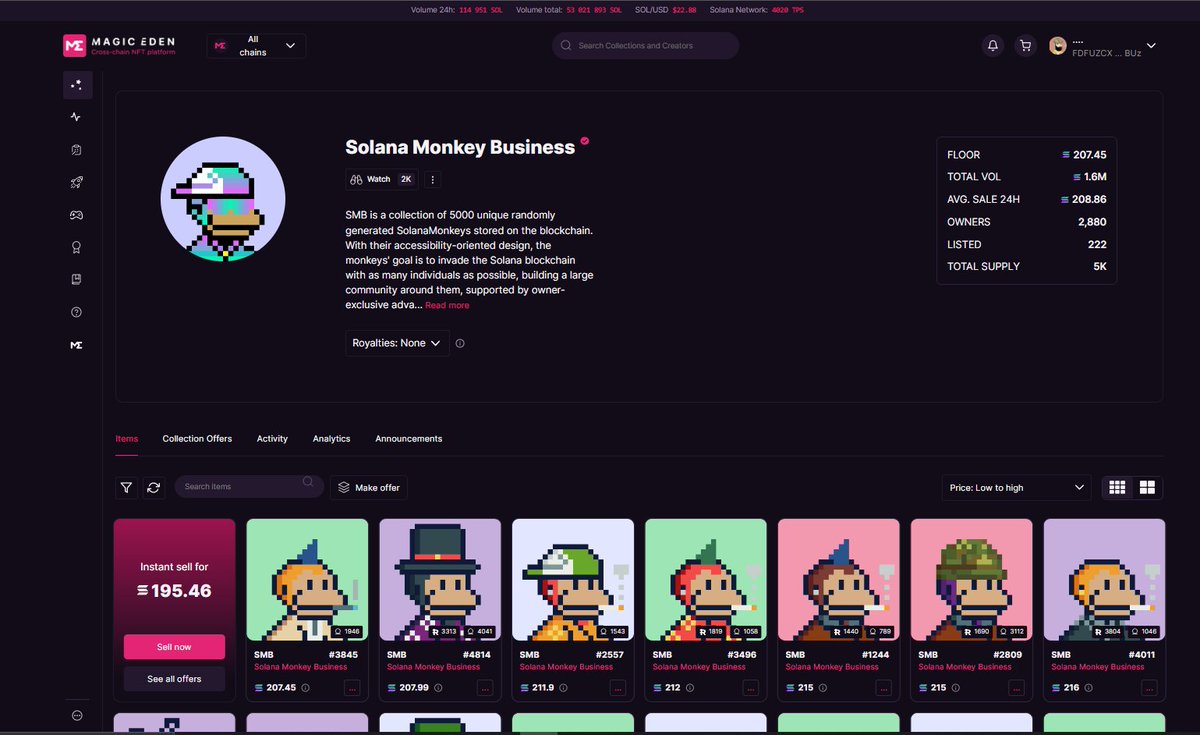Open the All chains dropdown
1200x735 pixels.
point(256,46)
